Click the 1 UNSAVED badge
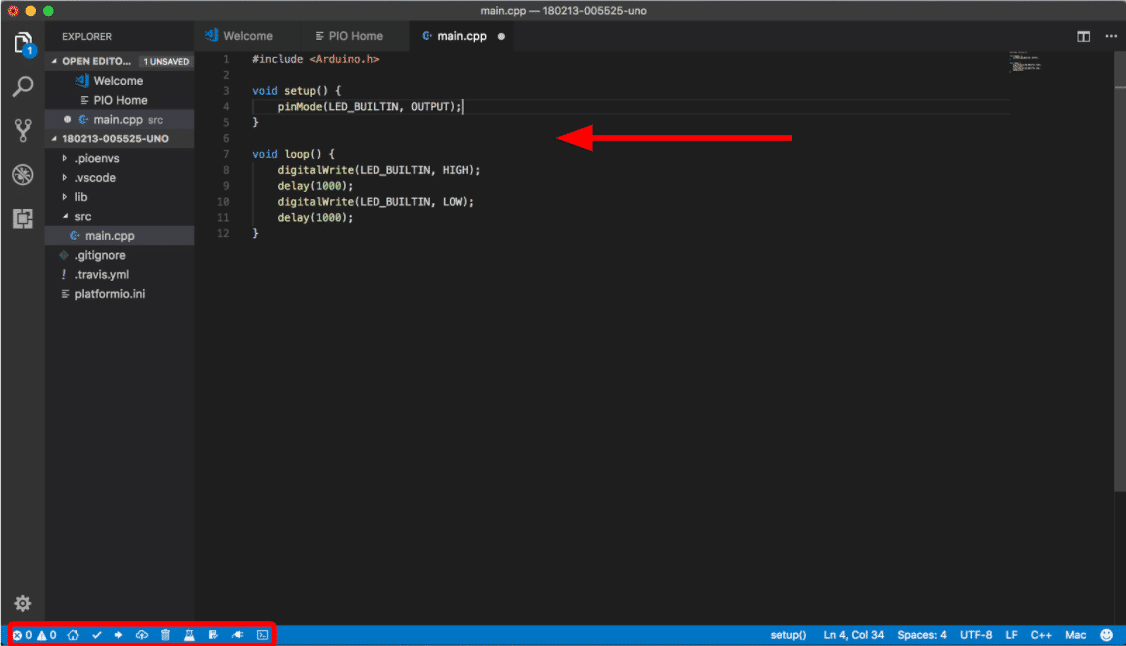The width and height of the screenshot is (1126, 646). [x=166, y=61]
